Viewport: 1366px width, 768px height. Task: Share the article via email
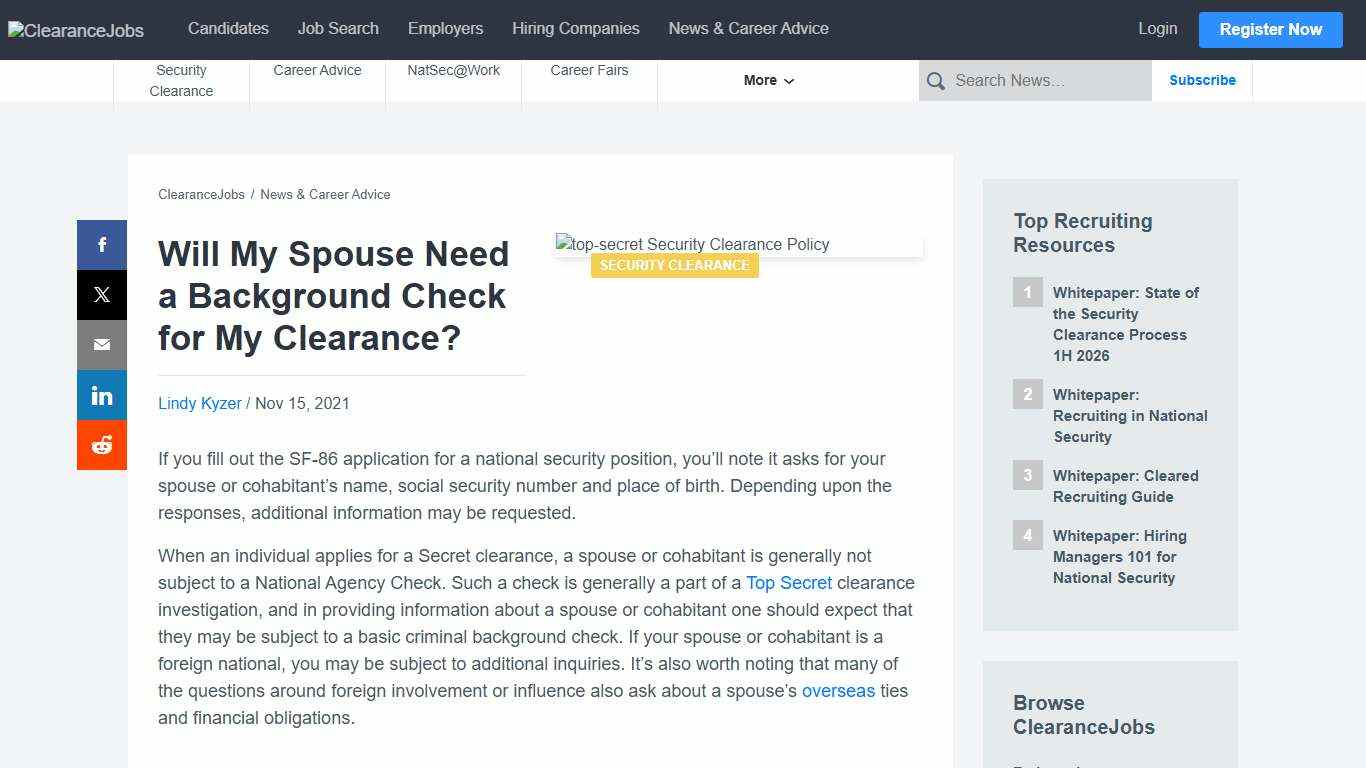point(101,344)
